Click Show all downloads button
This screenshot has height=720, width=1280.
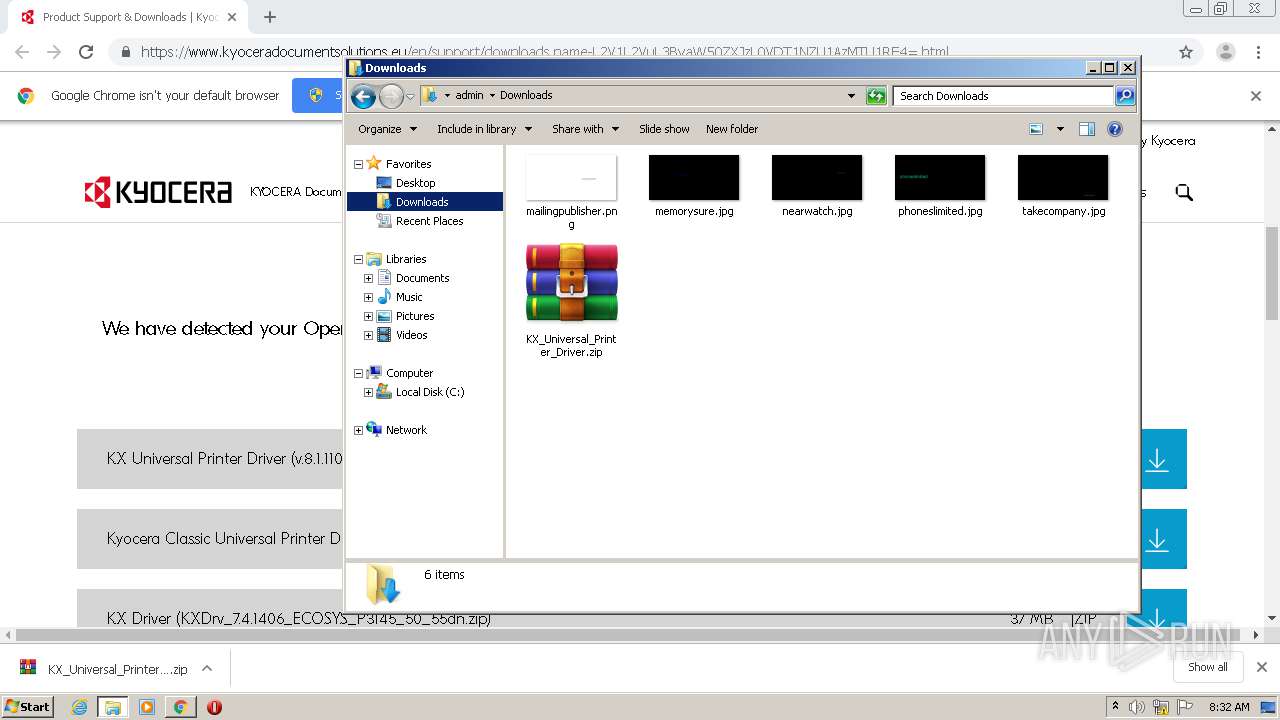click(1208, 667)
